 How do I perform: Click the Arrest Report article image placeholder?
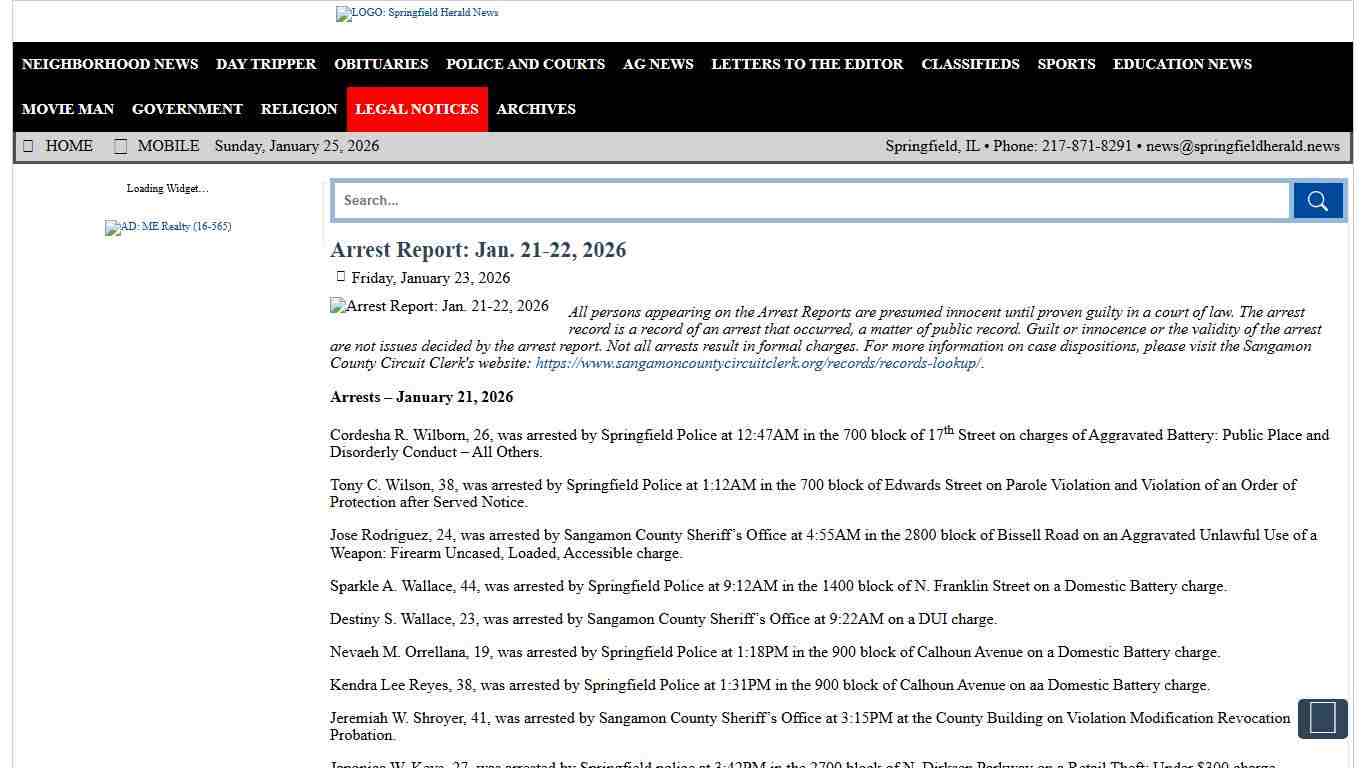(439, 306)
